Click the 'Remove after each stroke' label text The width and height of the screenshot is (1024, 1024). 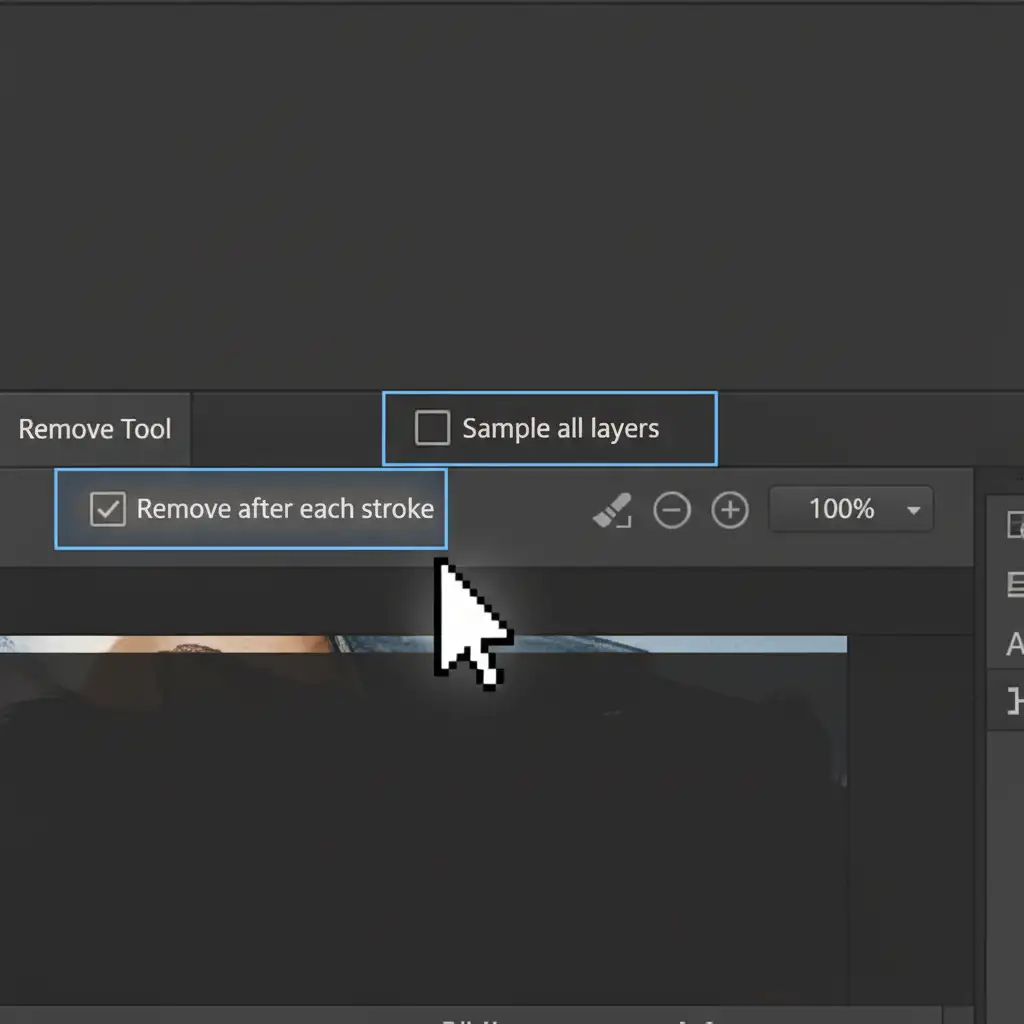(x=285, y=509)
